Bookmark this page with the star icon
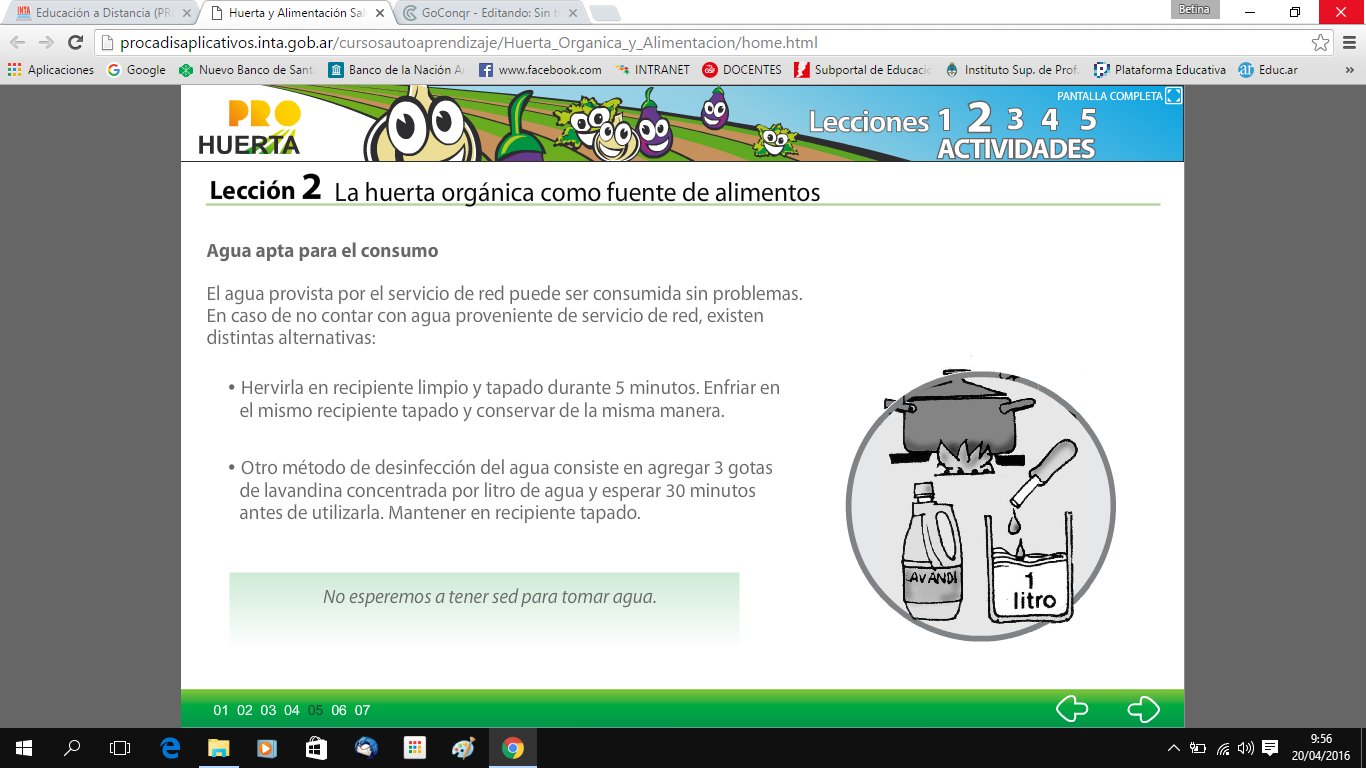The height and width of the screenshot is (768, 1366). click(1321, 43)
